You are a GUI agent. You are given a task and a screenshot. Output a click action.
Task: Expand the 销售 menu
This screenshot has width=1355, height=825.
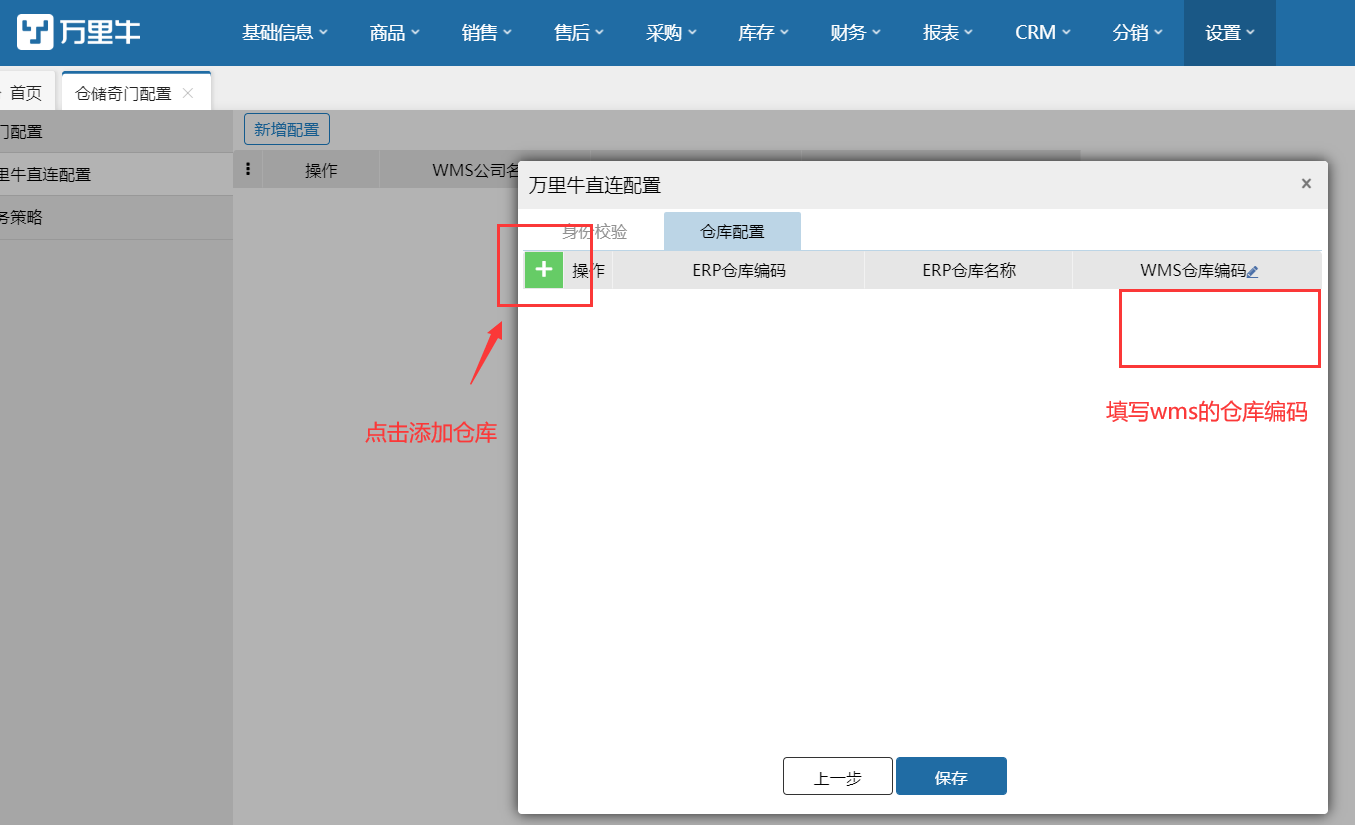pyautogui.click(x=487, y=33)
